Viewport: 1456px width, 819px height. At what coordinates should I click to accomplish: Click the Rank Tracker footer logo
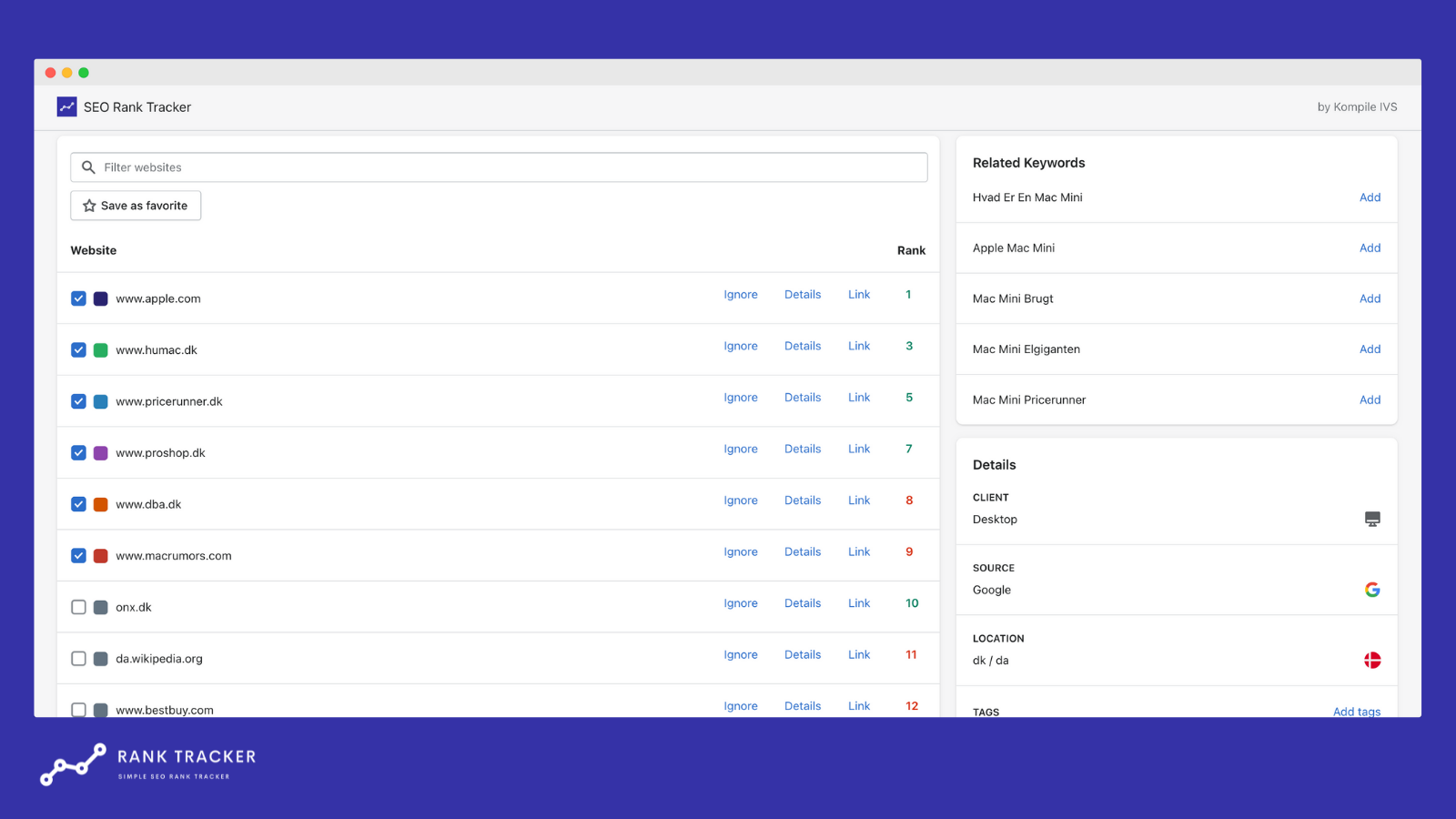(148, 764)
